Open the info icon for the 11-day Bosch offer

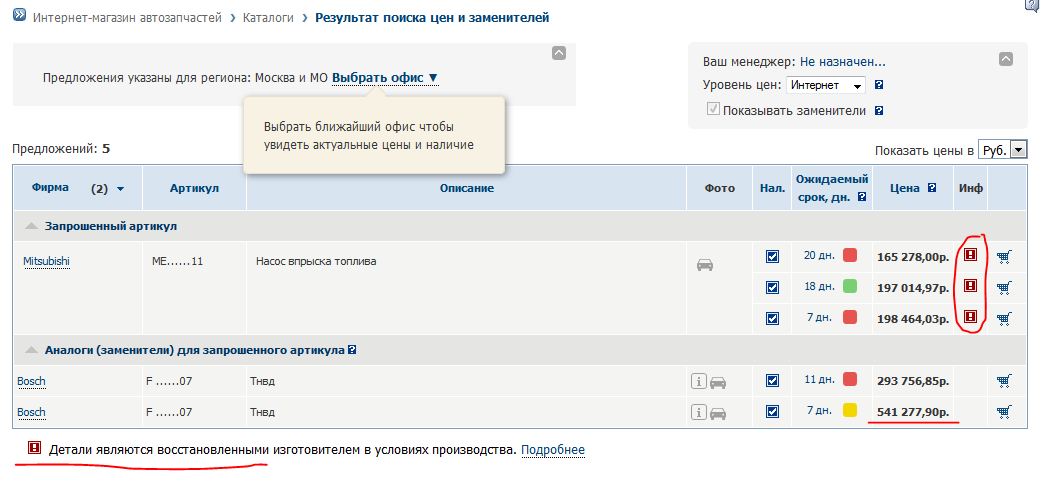[x=699, y=381]
